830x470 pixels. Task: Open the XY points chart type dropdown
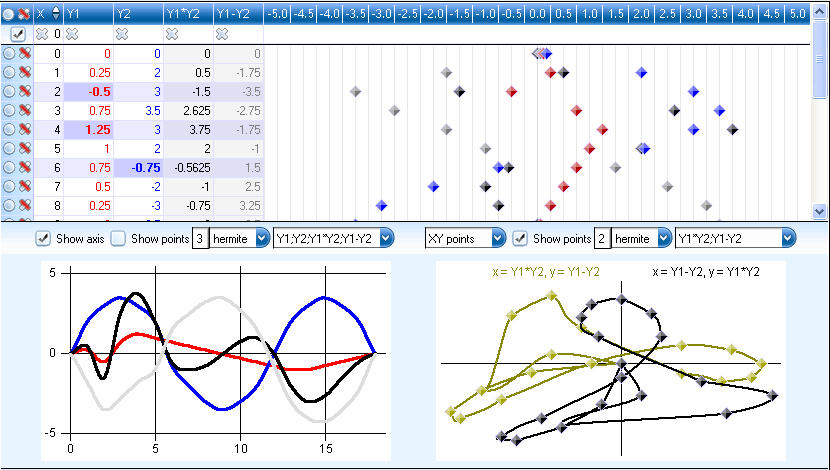point(499,239)
